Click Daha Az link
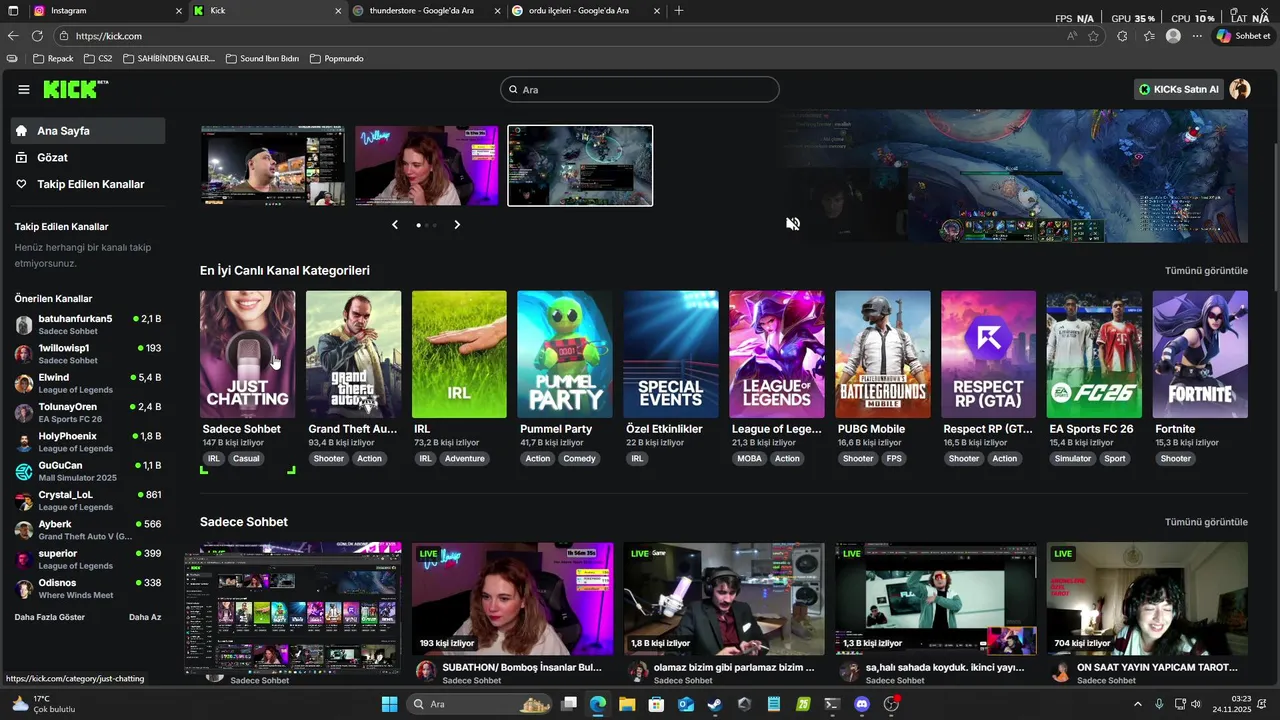Viewport: 1280px width, 720px height. [145, 617]
